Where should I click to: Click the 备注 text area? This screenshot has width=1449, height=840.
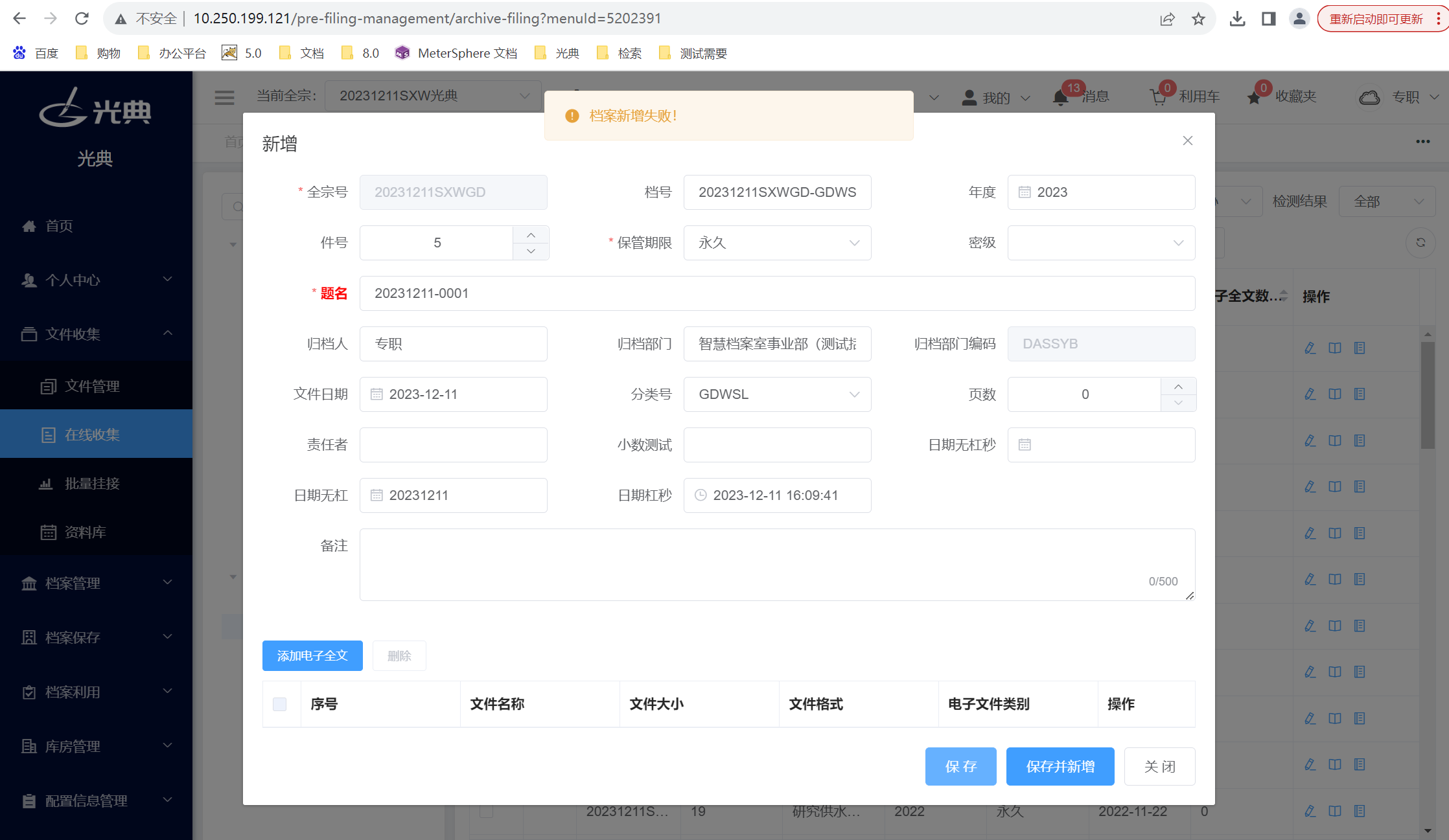[x=777, y=565]
